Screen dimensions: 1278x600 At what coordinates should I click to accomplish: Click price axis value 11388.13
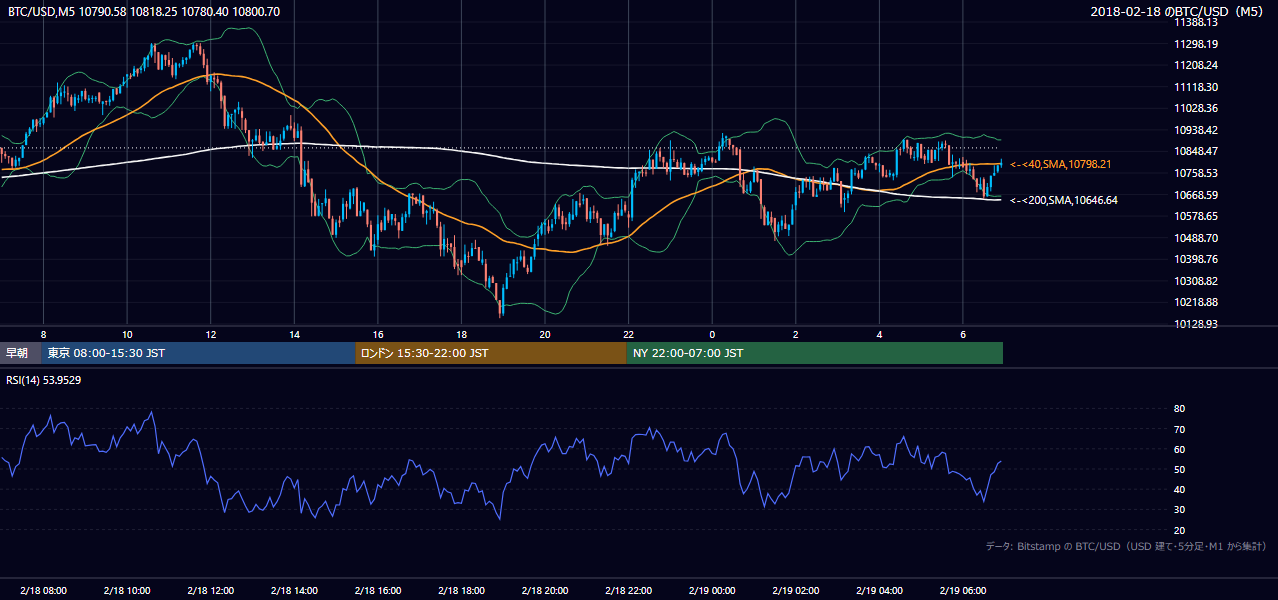(x=1196, y=22)
